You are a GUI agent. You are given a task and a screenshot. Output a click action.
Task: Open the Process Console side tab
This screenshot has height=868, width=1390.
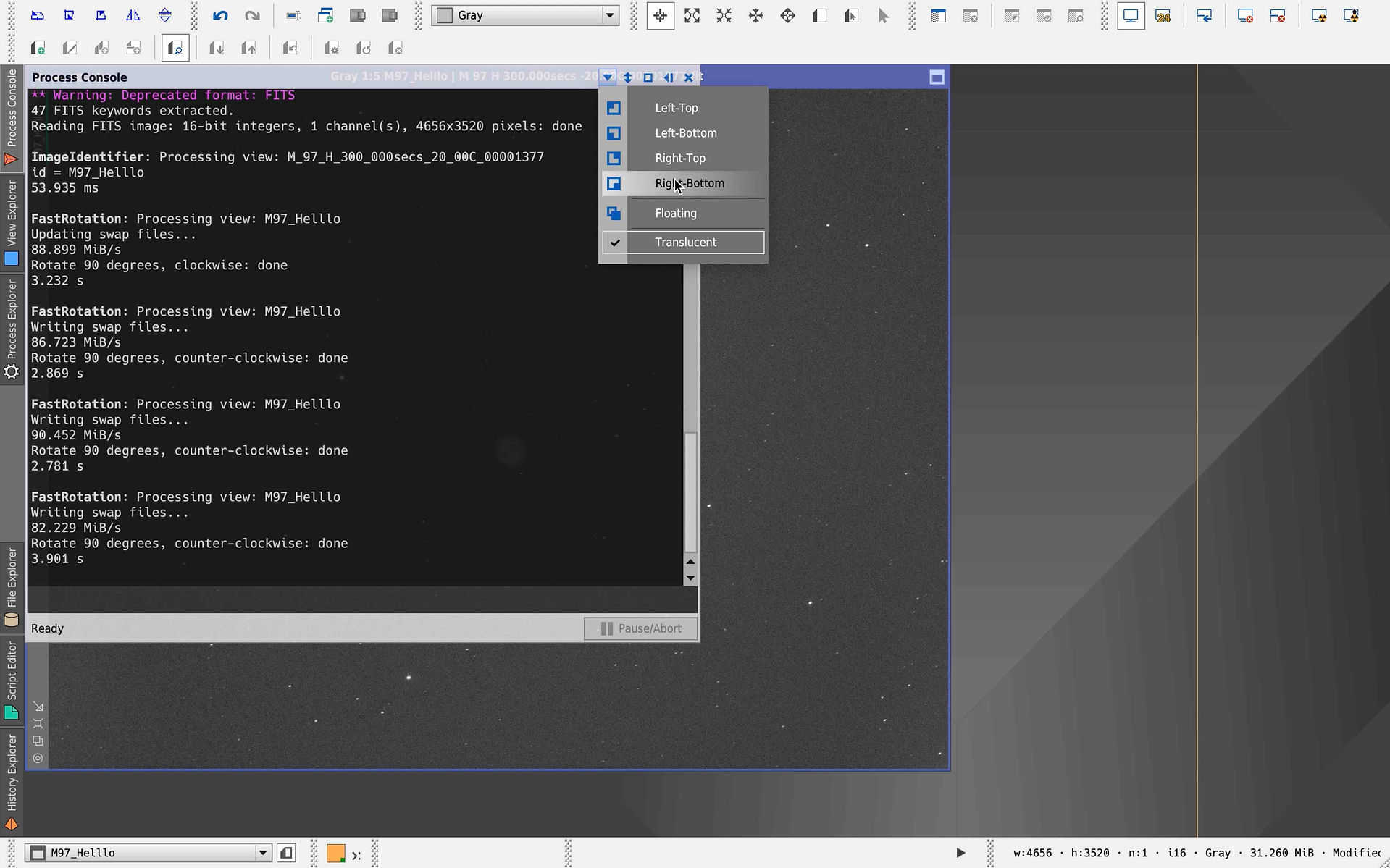[x=12, y=117]
